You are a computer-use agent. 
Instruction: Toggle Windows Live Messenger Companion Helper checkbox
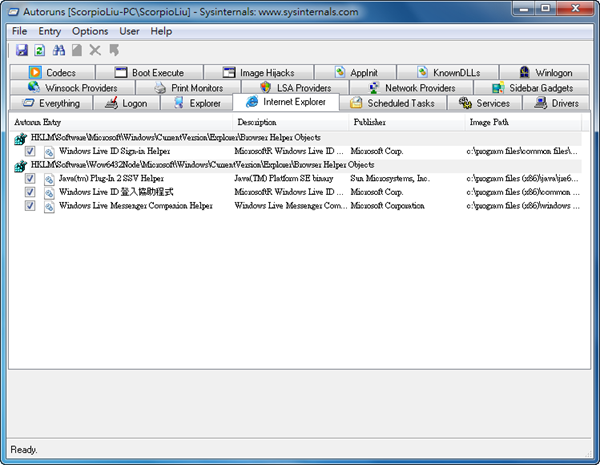click(30, 206)
